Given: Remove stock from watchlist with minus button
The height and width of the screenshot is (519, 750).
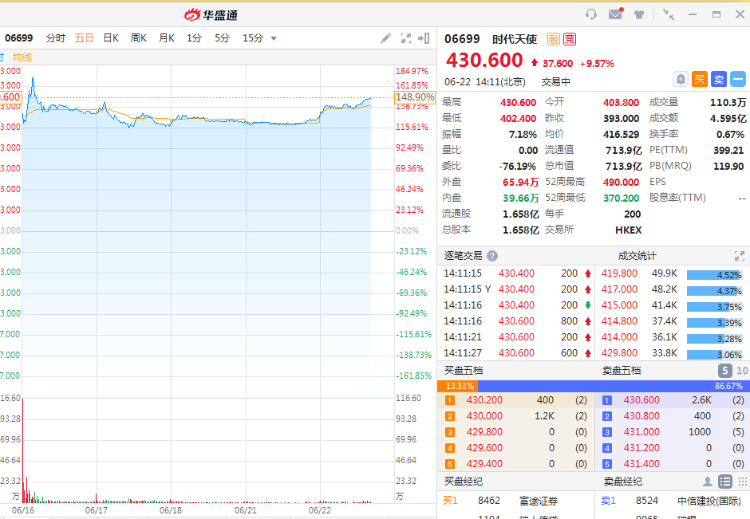Looking at the screenshot, I should 738,79.
